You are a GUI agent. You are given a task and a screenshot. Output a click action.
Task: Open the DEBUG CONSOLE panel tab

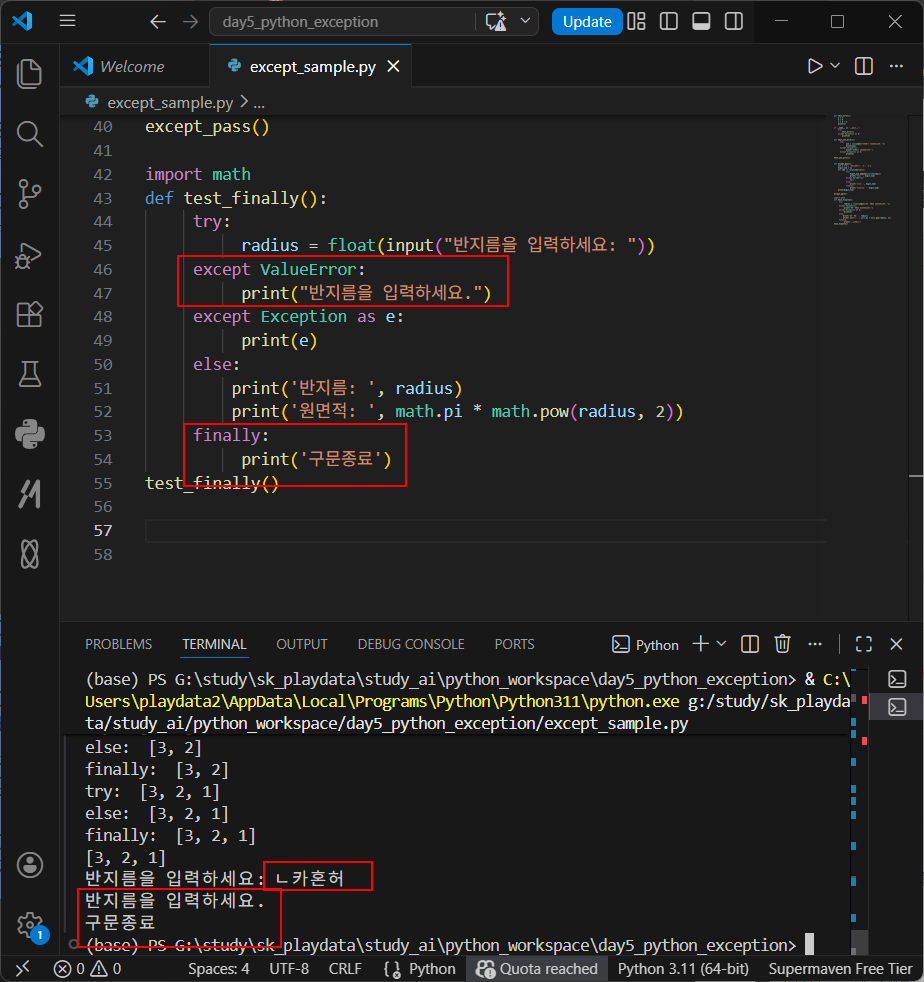coord(411,644)
